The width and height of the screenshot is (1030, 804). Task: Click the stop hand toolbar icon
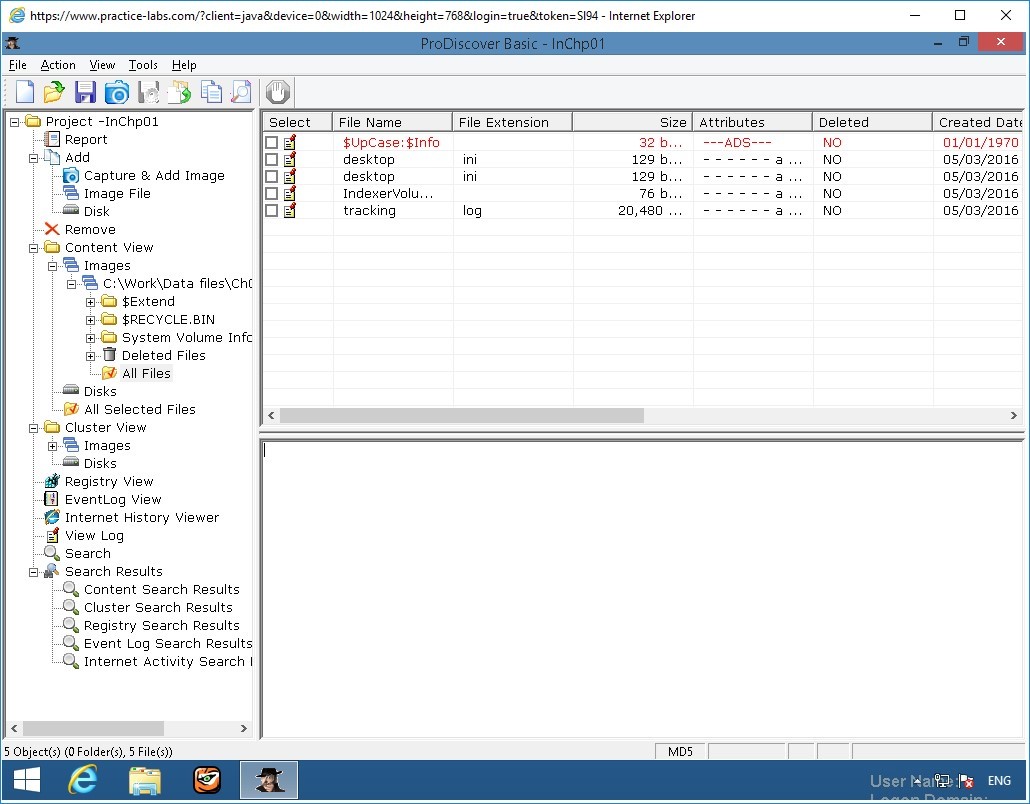278,92
